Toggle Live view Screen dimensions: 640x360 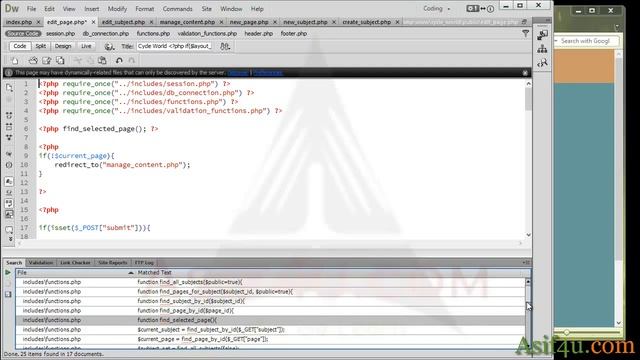86,46
